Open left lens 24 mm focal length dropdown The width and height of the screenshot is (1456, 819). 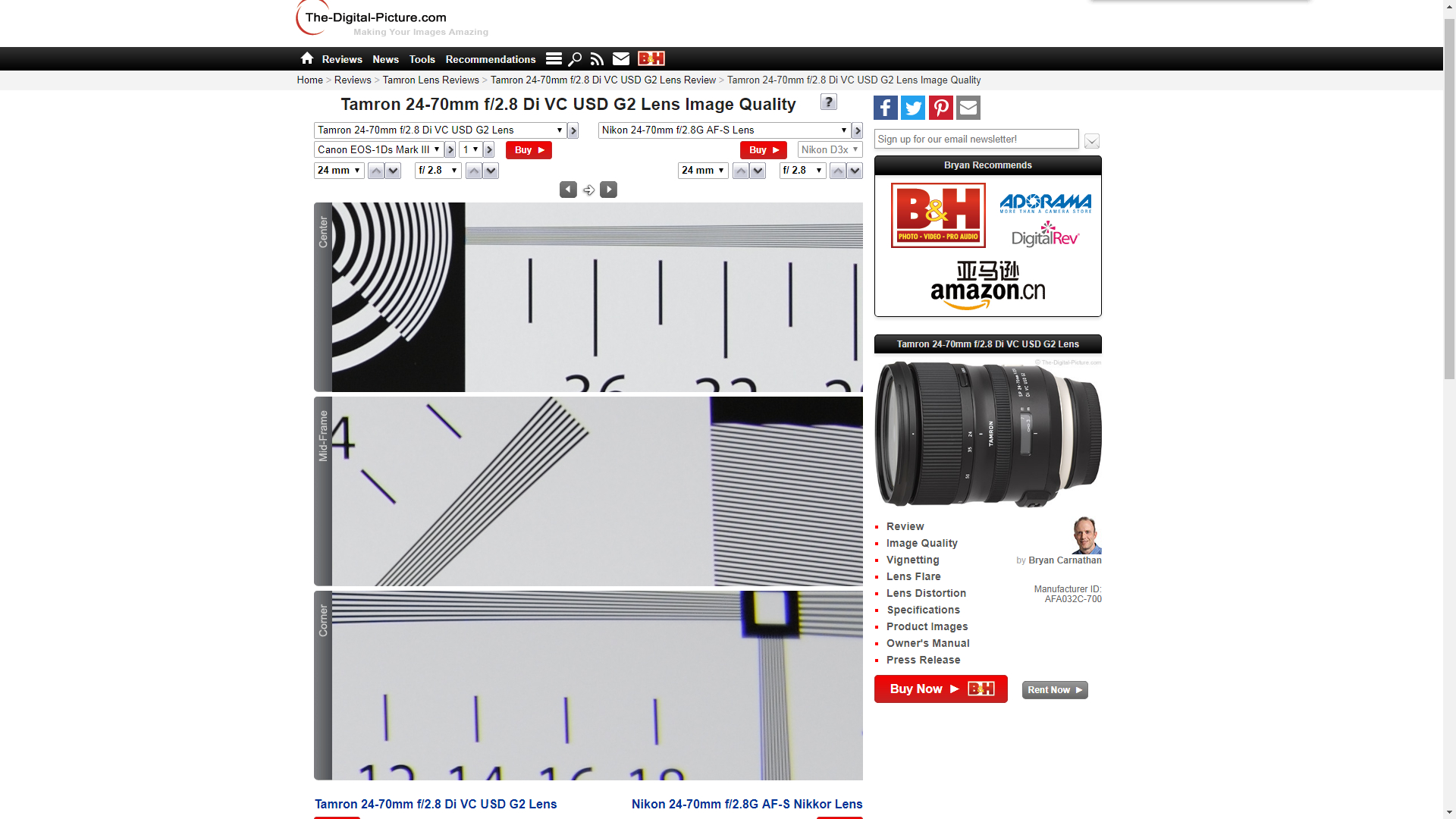click(339, 171)
